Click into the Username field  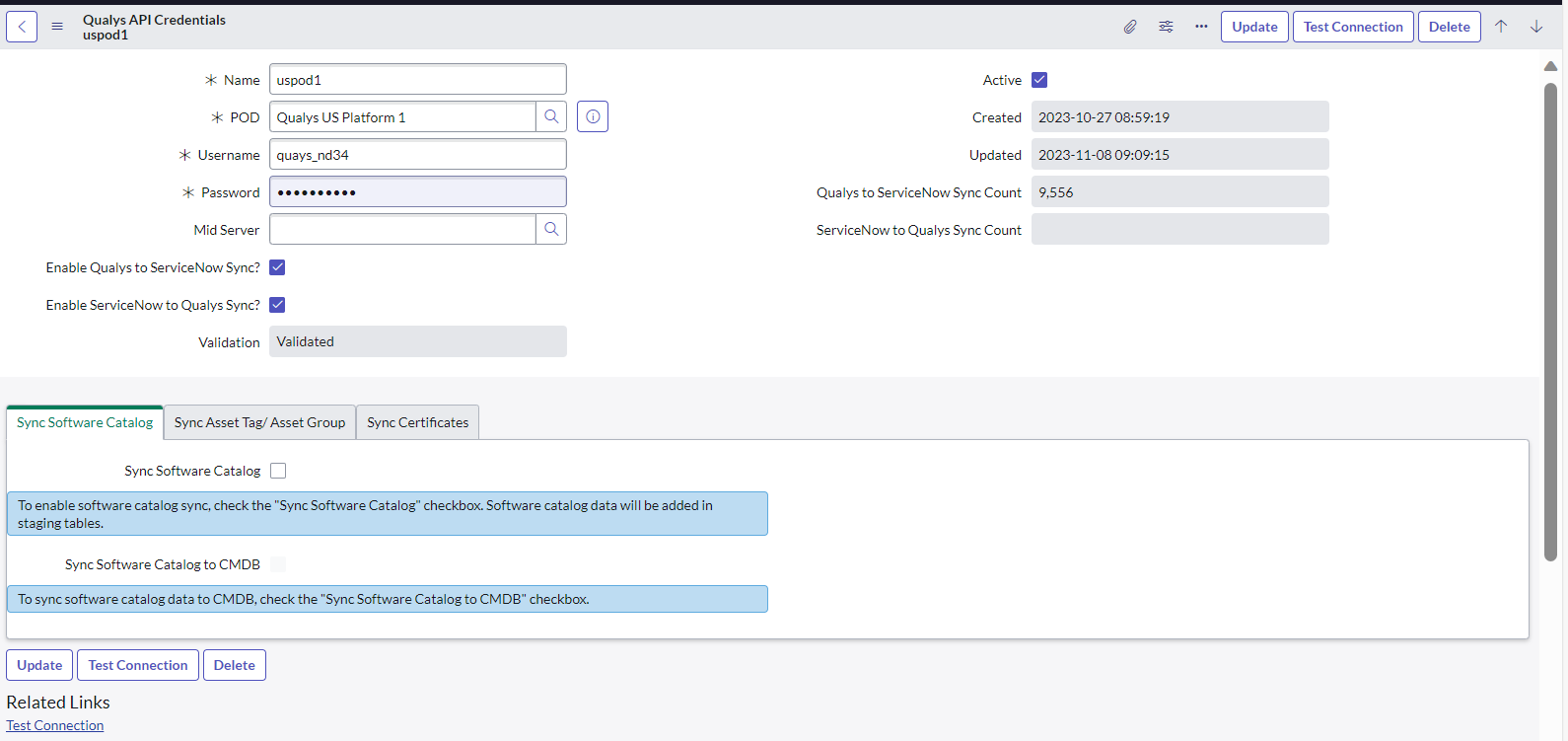(418, 154)
